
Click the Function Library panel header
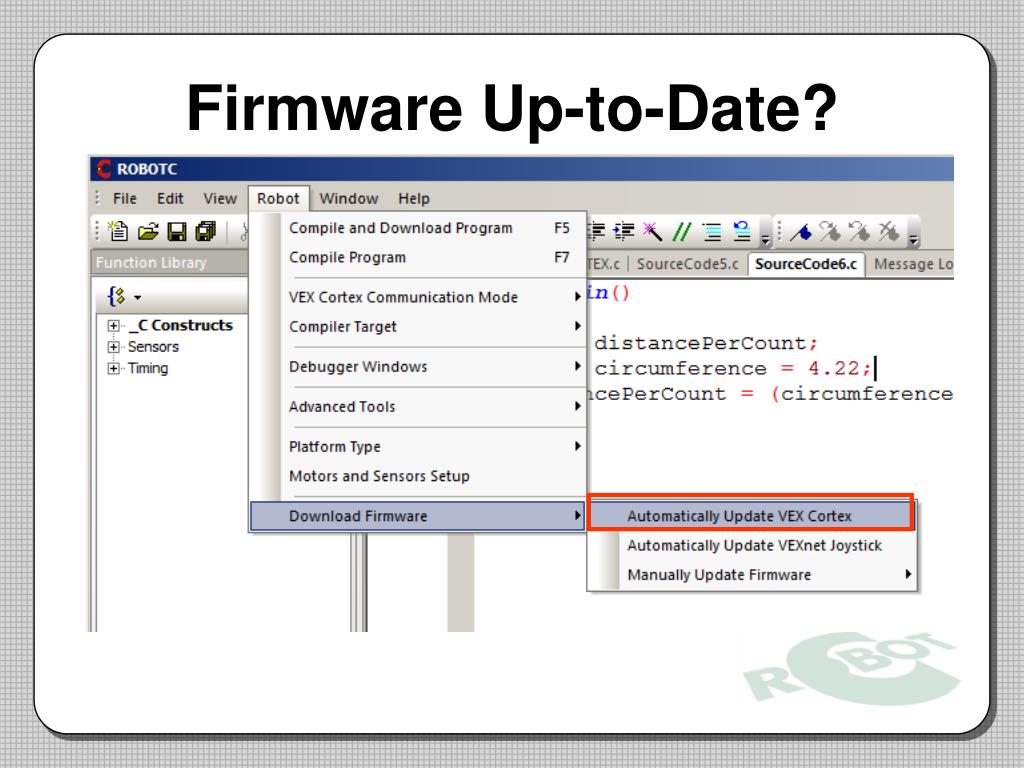pos(169,263)
